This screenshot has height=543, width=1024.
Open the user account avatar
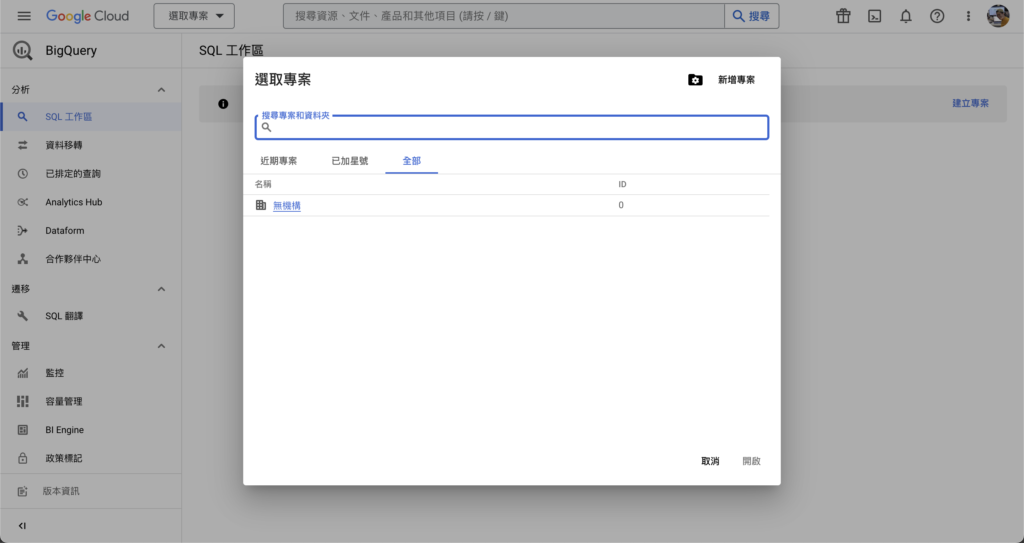pyautogui.click(x=998, y=16)
